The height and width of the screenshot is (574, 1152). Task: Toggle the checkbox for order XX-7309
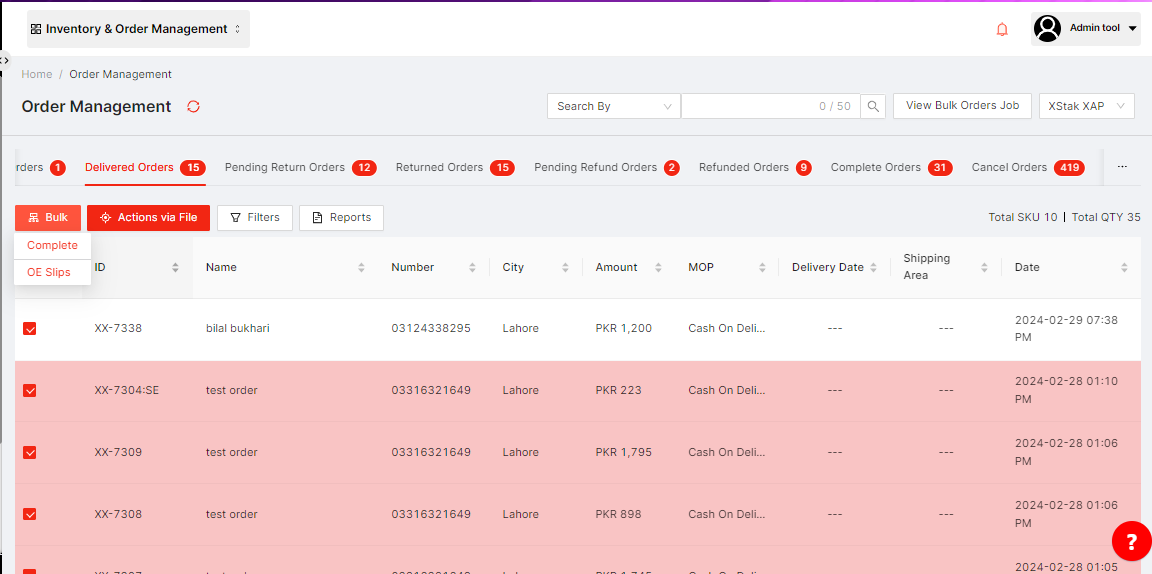click(x=30, y=452)
